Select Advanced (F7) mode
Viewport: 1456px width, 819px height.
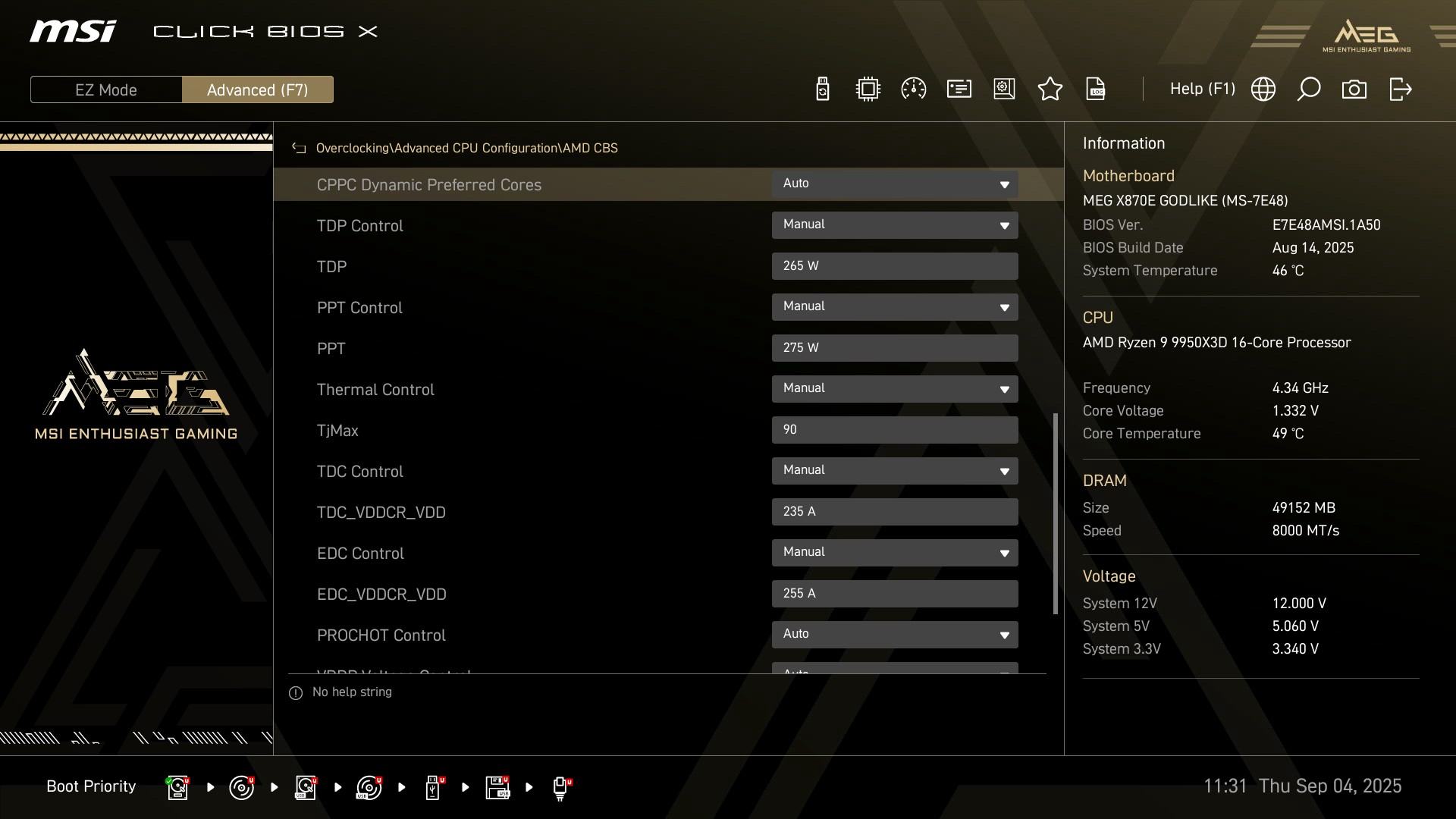(257, 89)
